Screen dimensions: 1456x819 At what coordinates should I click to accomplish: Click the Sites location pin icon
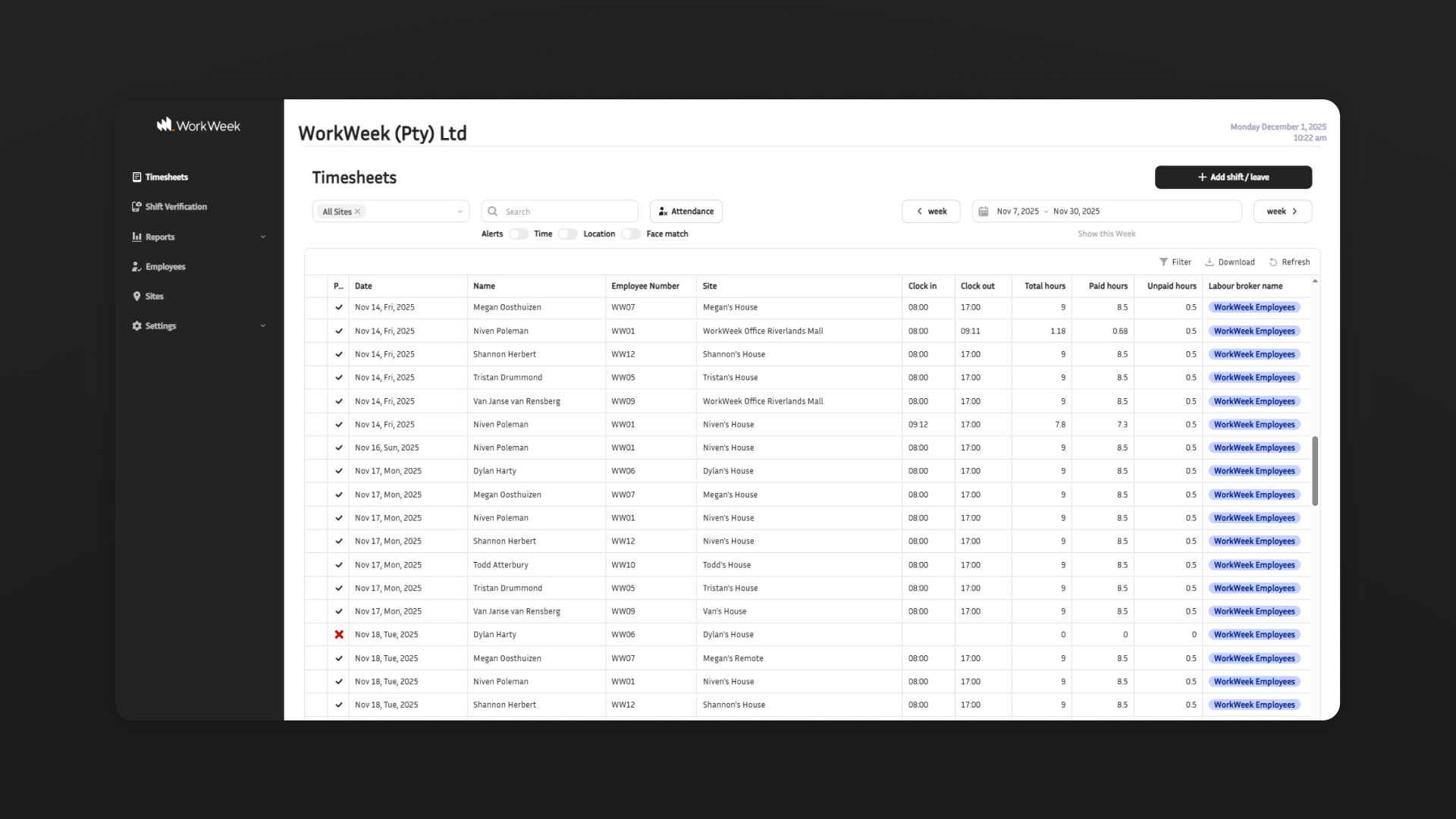click(136, 297)
